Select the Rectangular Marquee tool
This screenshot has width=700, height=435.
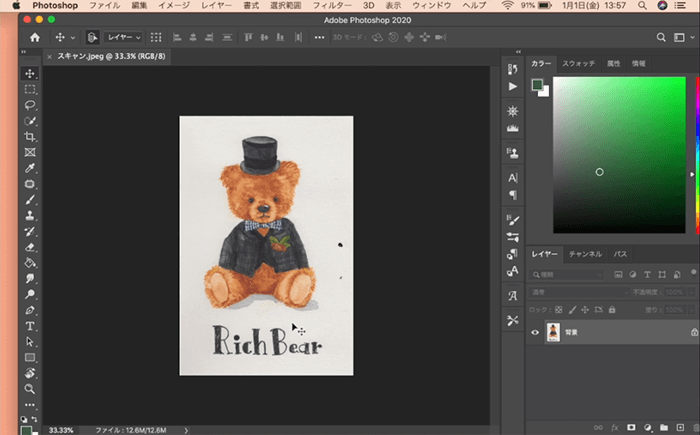tap(30, 89)
